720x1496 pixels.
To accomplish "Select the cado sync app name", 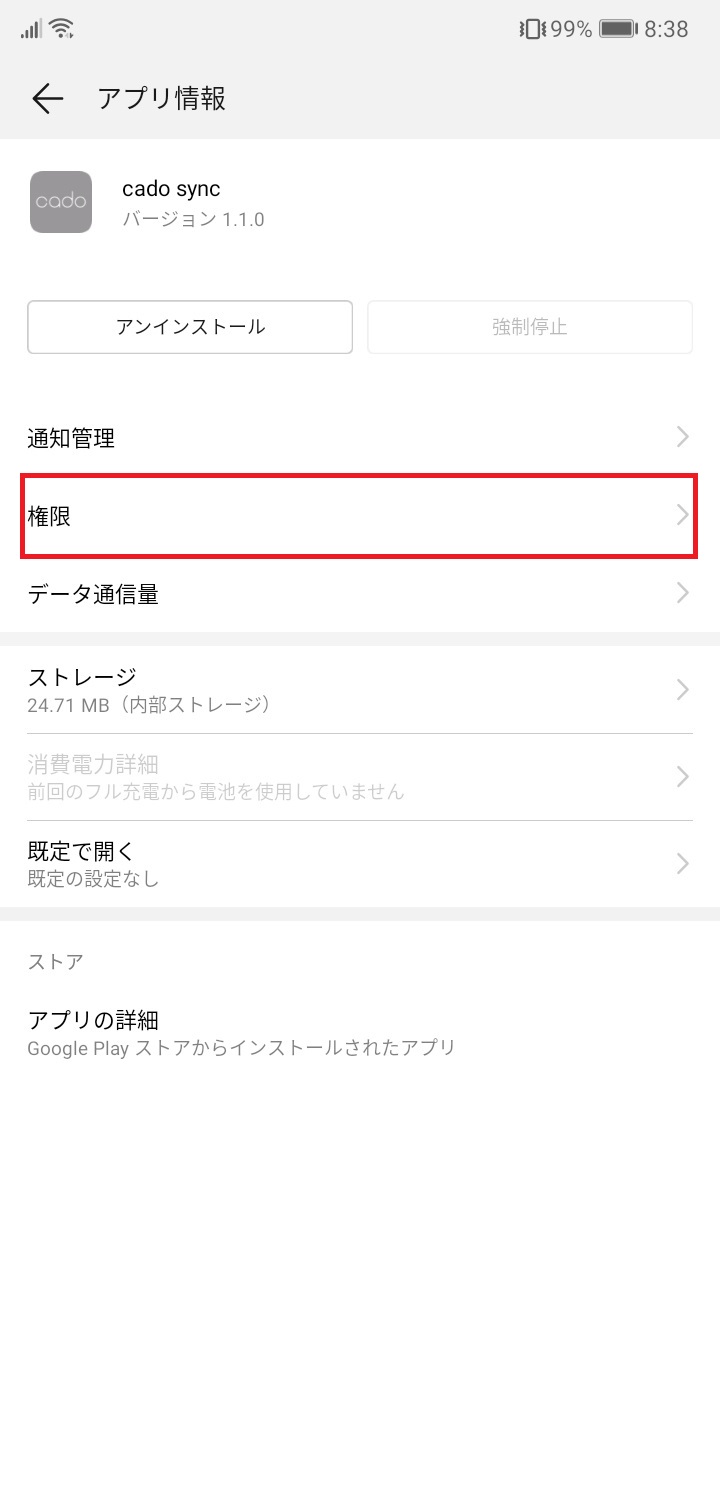I will (x=170, y=188).
